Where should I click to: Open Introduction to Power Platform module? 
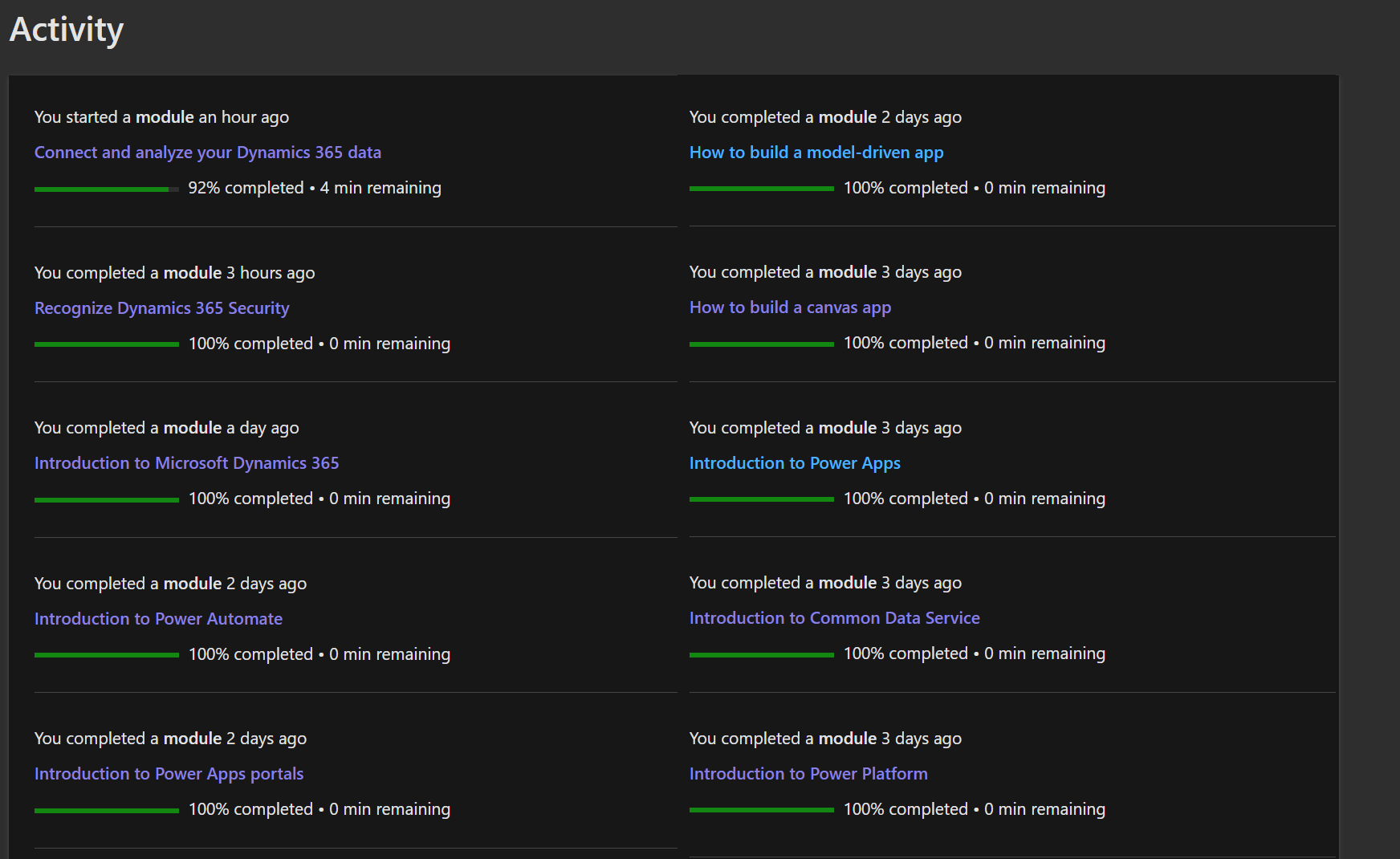tap(808, 774)
